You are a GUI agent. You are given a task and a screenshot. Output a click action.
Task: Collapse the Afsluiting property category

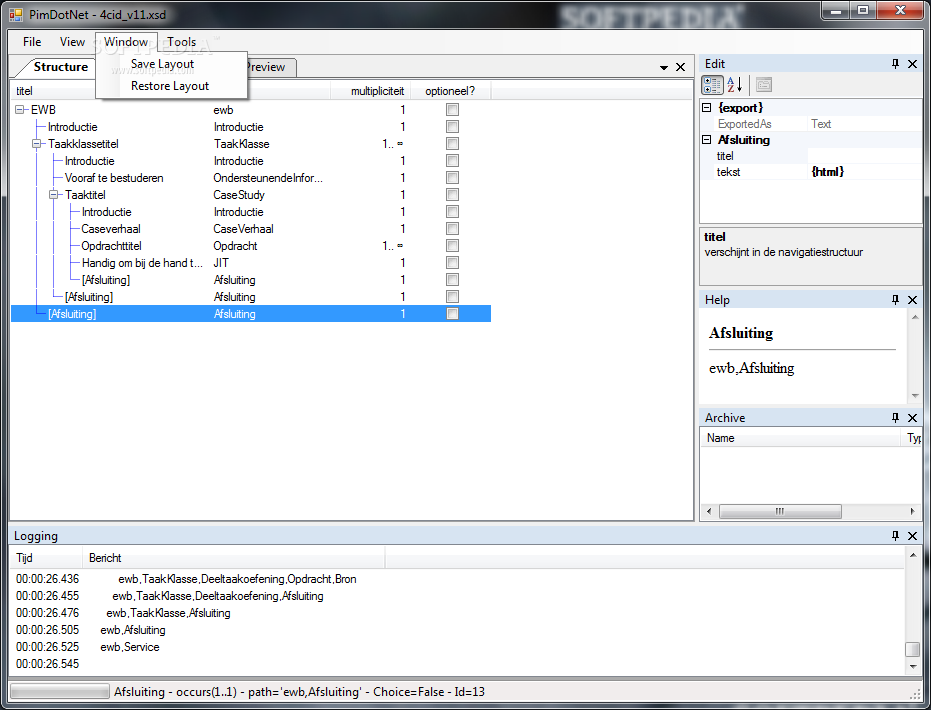pos(707,140)
